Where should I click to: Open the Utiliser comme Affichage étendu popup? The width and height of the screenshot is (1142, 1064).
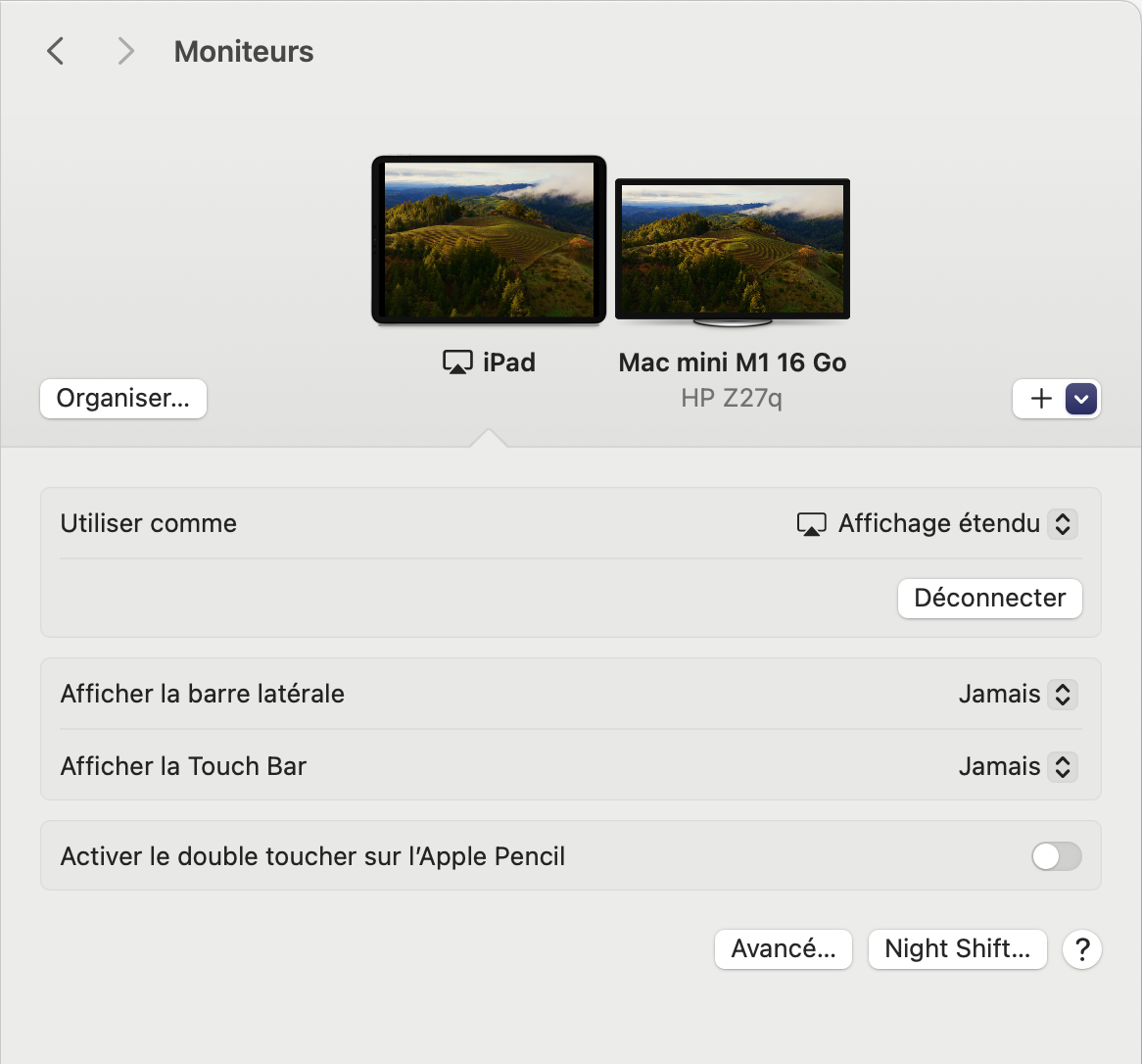936,523
